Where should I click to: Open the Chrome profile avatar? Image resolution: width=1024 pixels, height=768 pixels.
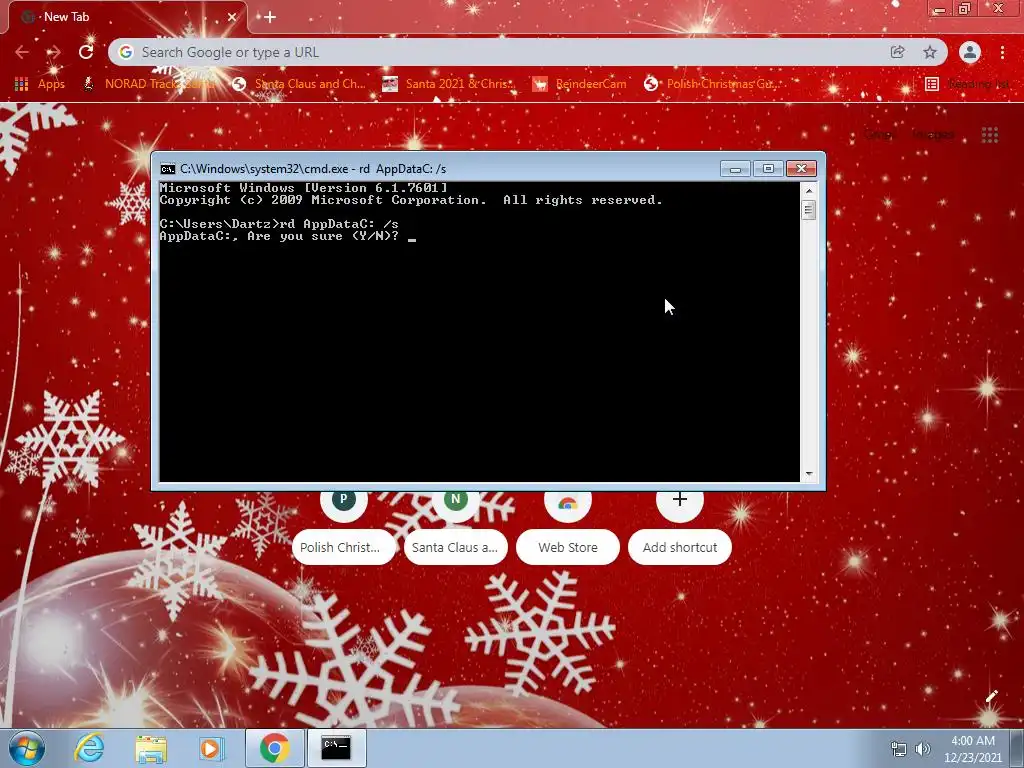(x=970, y=52)
